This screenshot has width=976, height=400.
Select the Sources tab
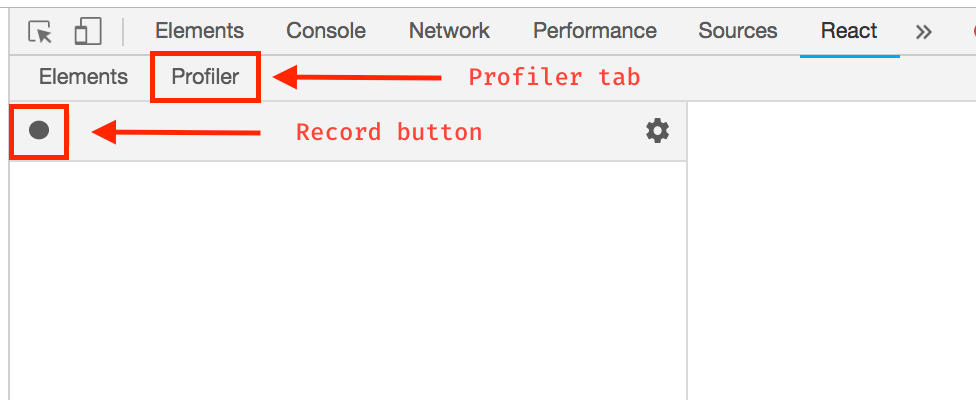coord(738,31)
